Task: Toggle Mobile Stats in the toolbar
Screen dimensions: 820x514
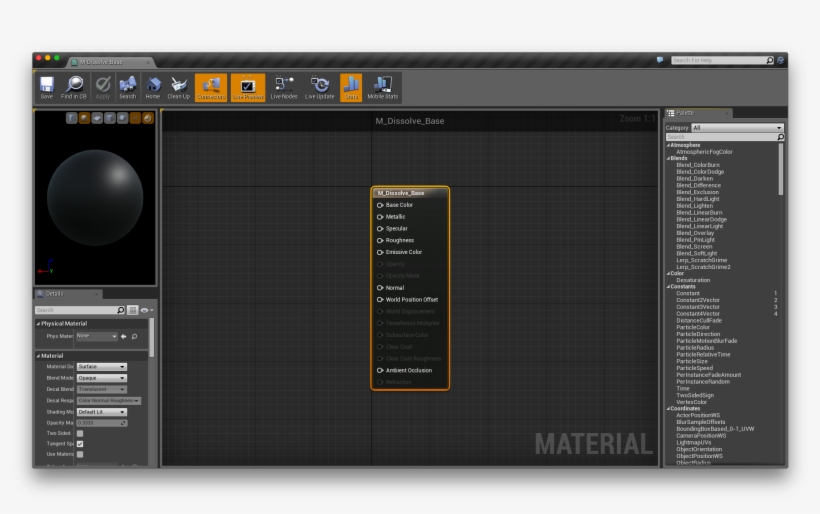Action: click(383, 87)
